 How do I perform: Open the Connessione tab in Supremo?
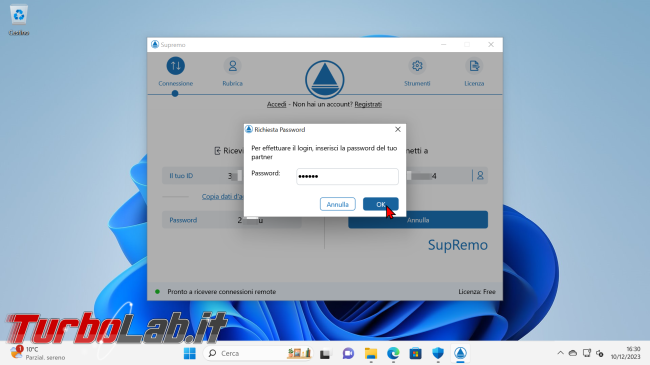coord(175,72)
